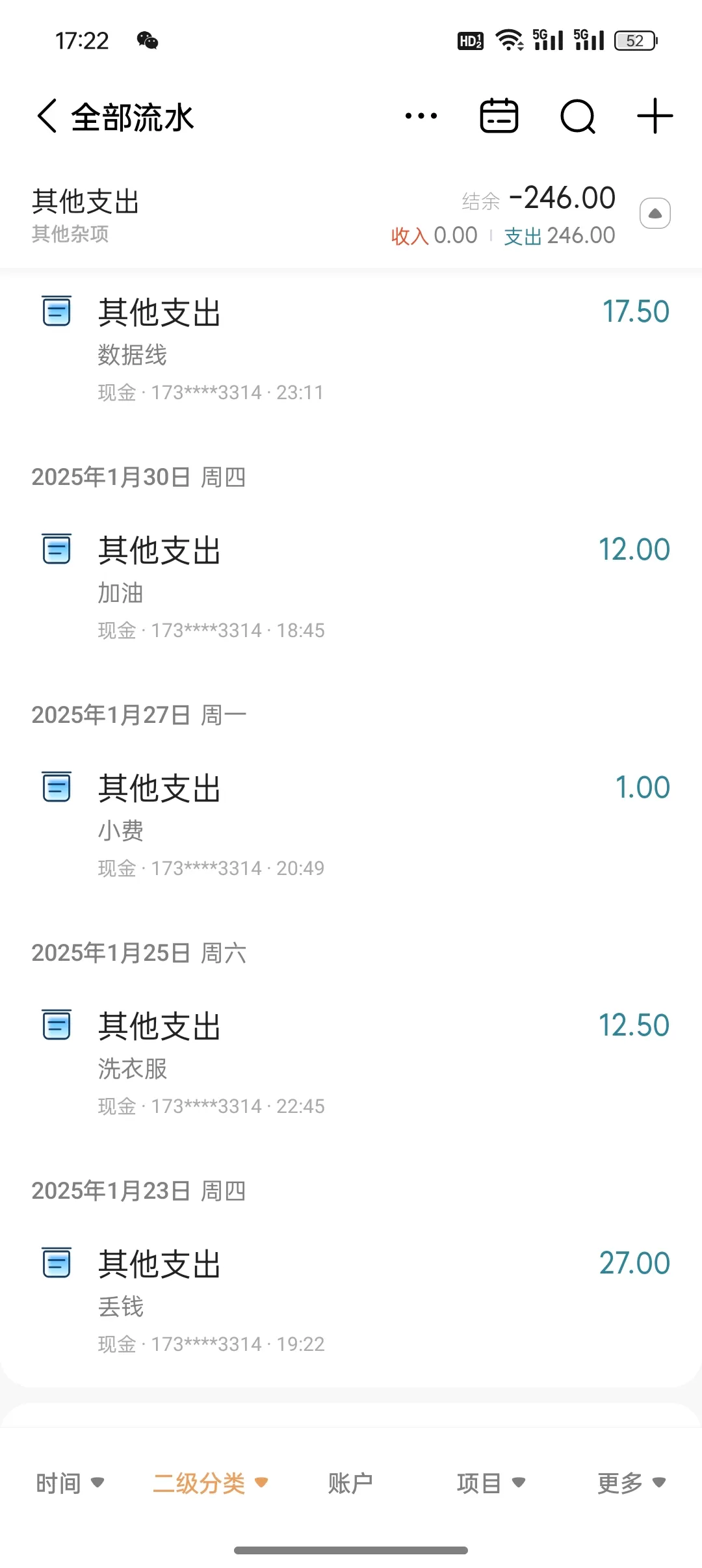702x1568 pixels.
Task: Open the 时间 filter dropdown
Action: pyautogui.click(x=70, y=1483)
